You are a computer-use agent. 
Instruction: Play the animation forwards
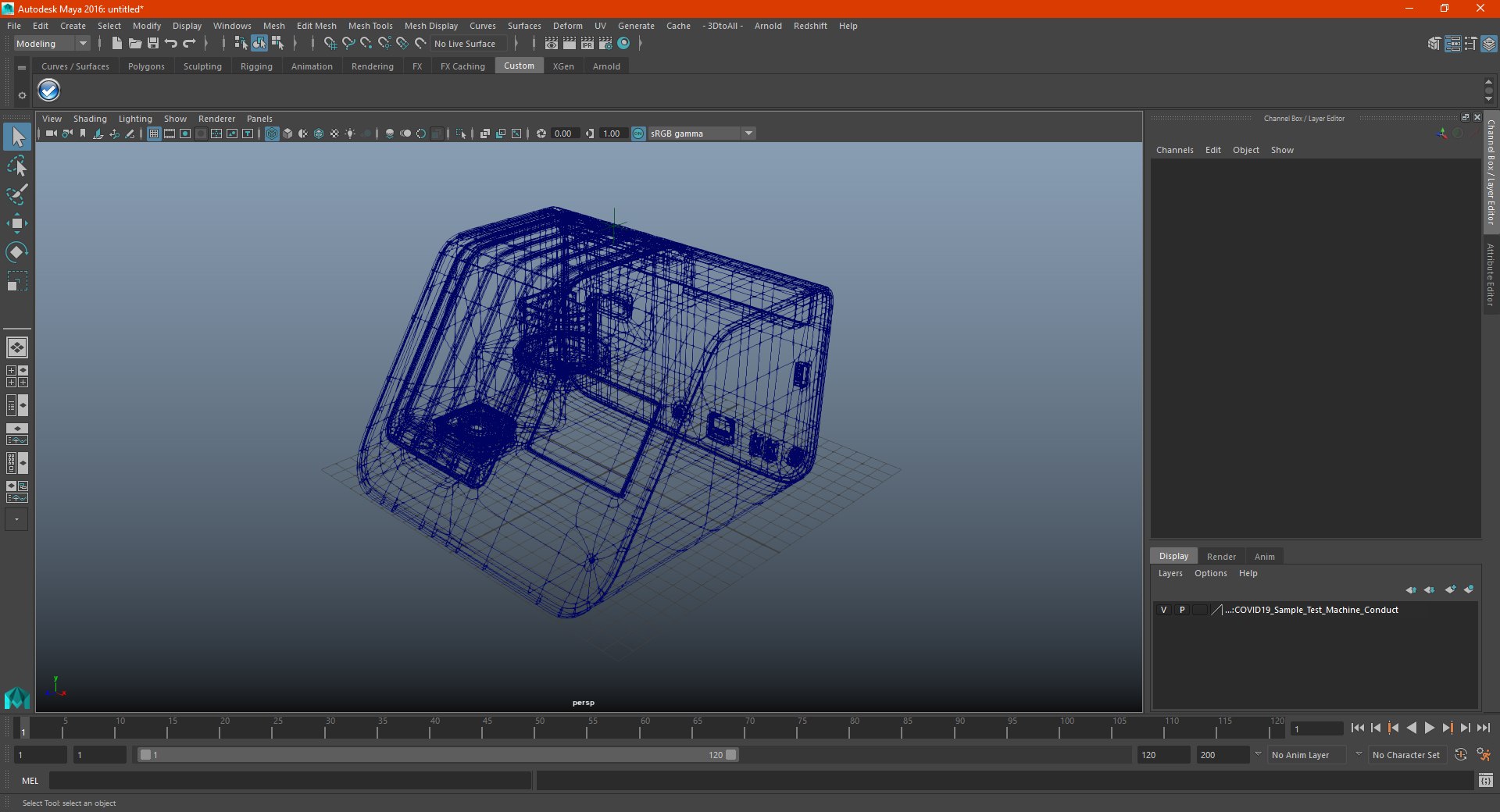(1430, 728)
